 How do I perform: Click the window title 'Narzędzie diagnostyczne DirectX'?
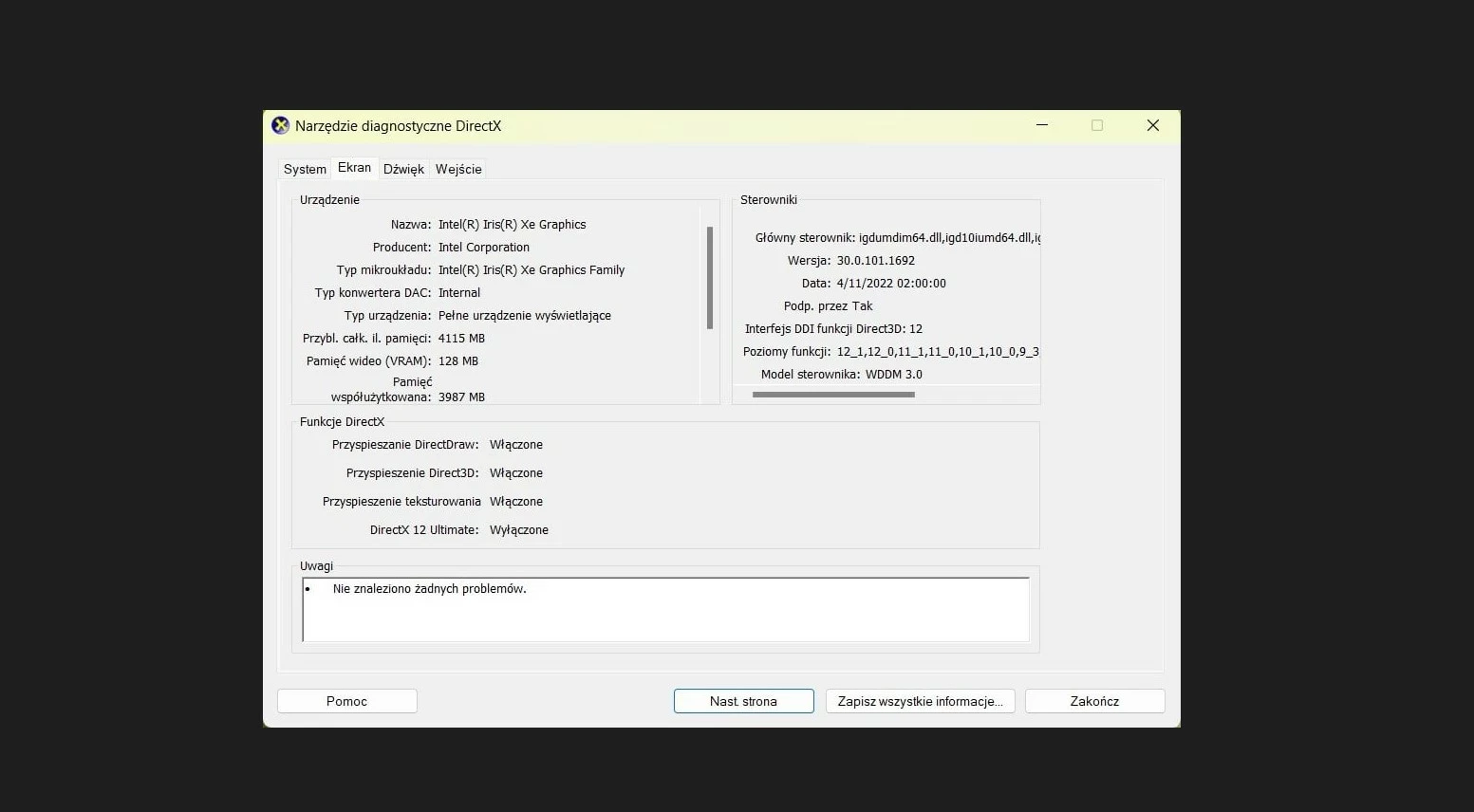point(398,125)
